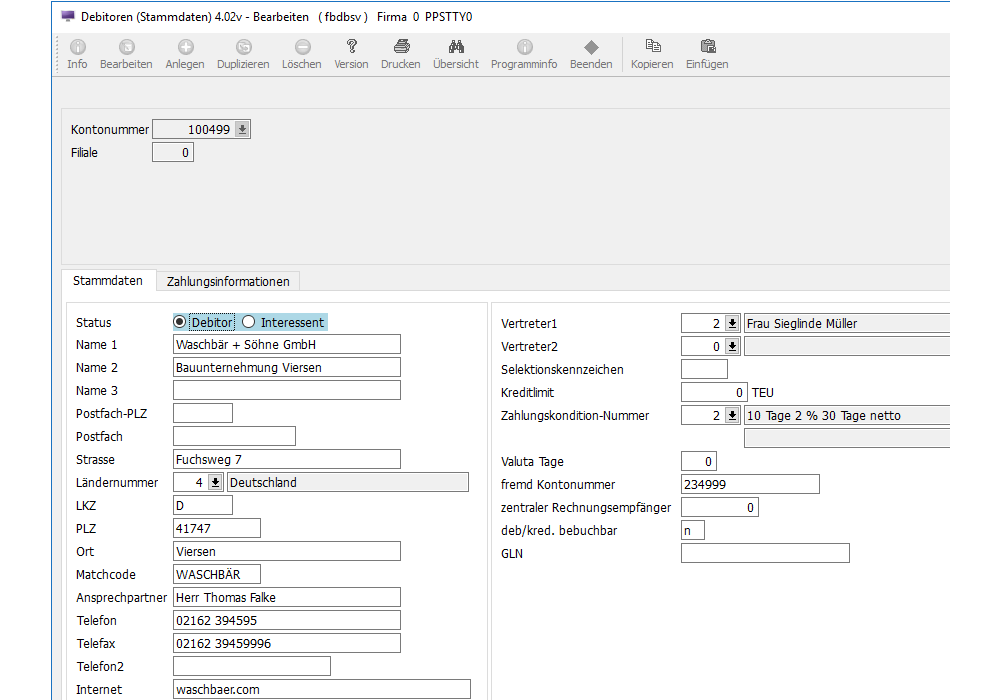Click the Löschen toolbar icon
This screenshot has width=1000, height=700.
click(302, 48)
